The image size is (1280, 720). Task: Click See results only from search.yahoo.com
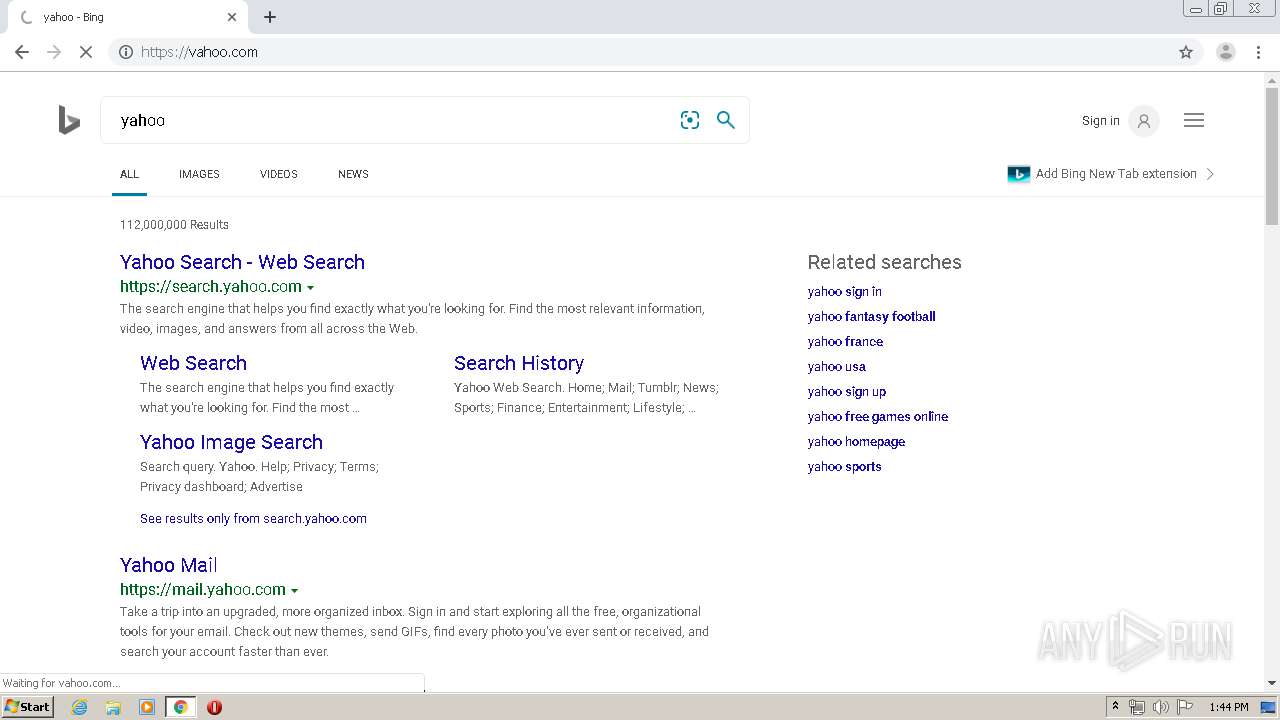click(253, 518)
